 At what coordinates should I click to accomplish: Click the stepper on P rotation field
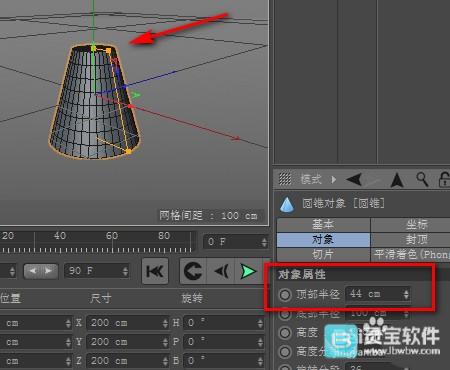pyautogui.click(x=260, y=342)
